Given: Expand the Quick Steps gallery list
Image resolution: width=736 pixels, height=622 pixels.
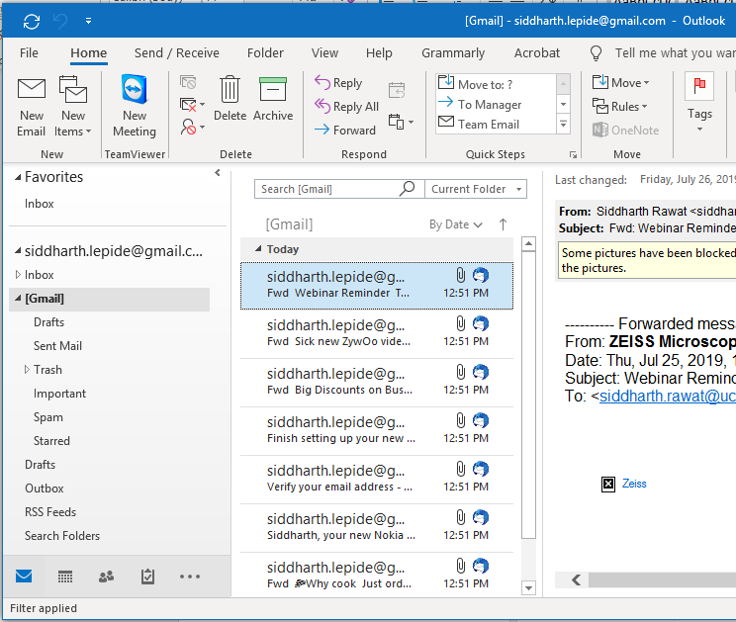Looking at the screenshot, I should click(563, 125).
